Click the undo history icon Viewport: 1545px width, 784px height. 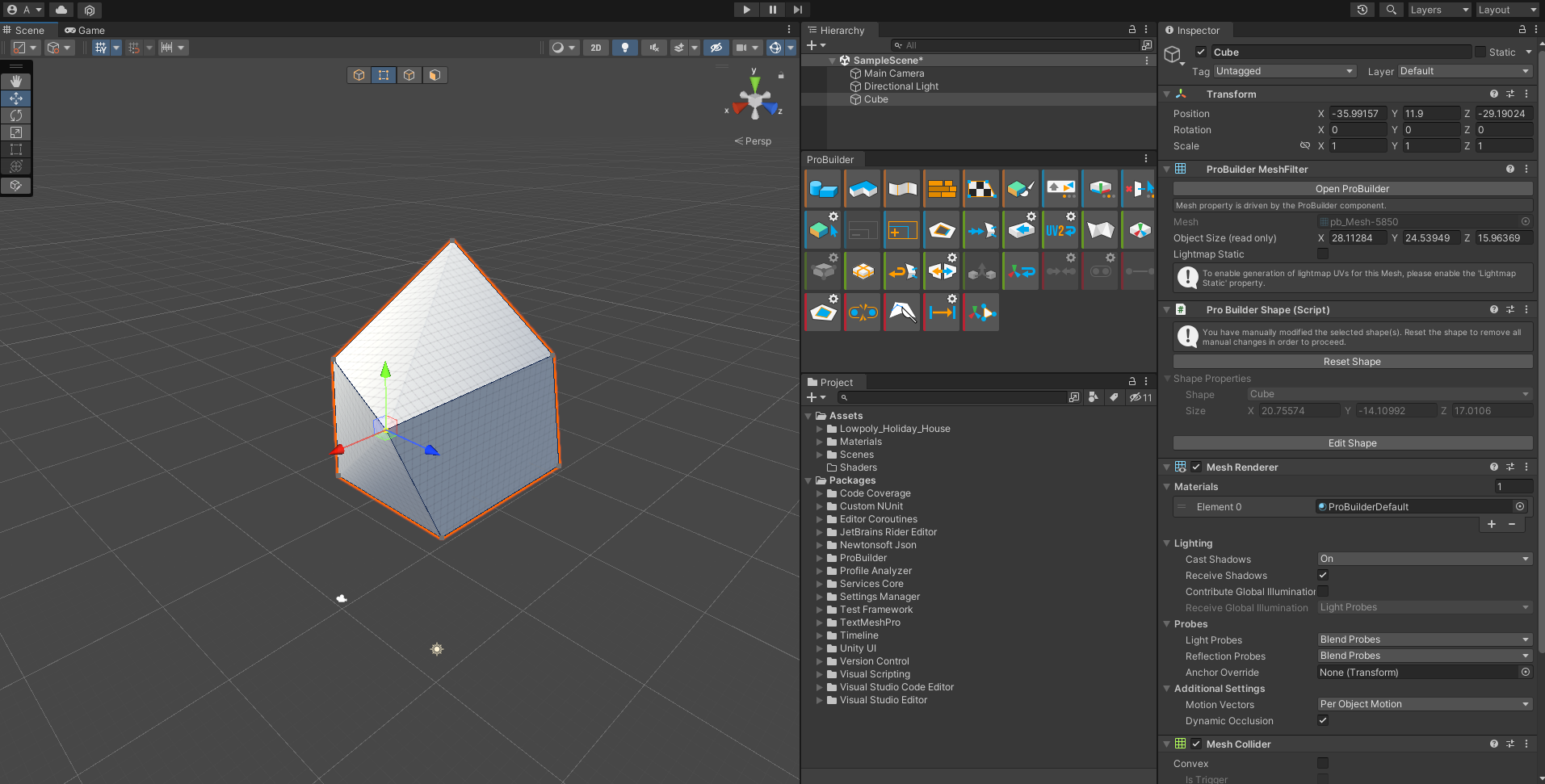click(1362, 10)
